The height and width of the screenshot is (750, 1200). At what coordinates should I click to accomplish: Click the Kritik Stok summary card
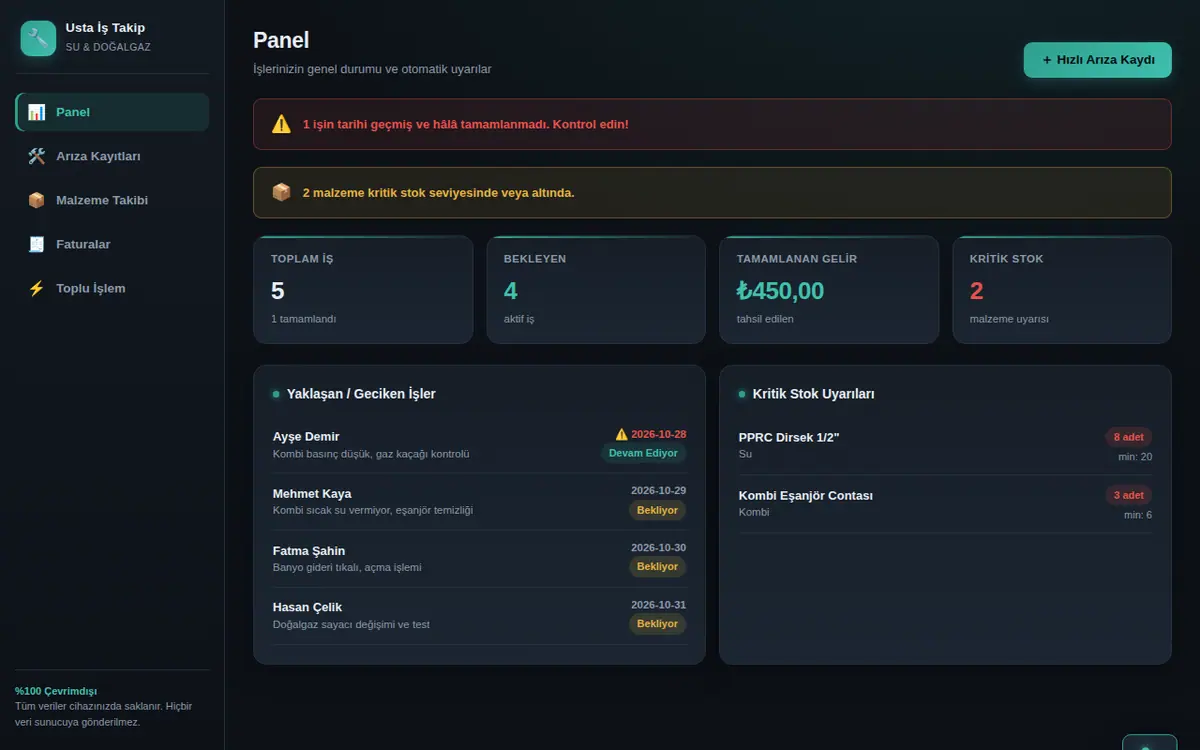point(1061,290)
